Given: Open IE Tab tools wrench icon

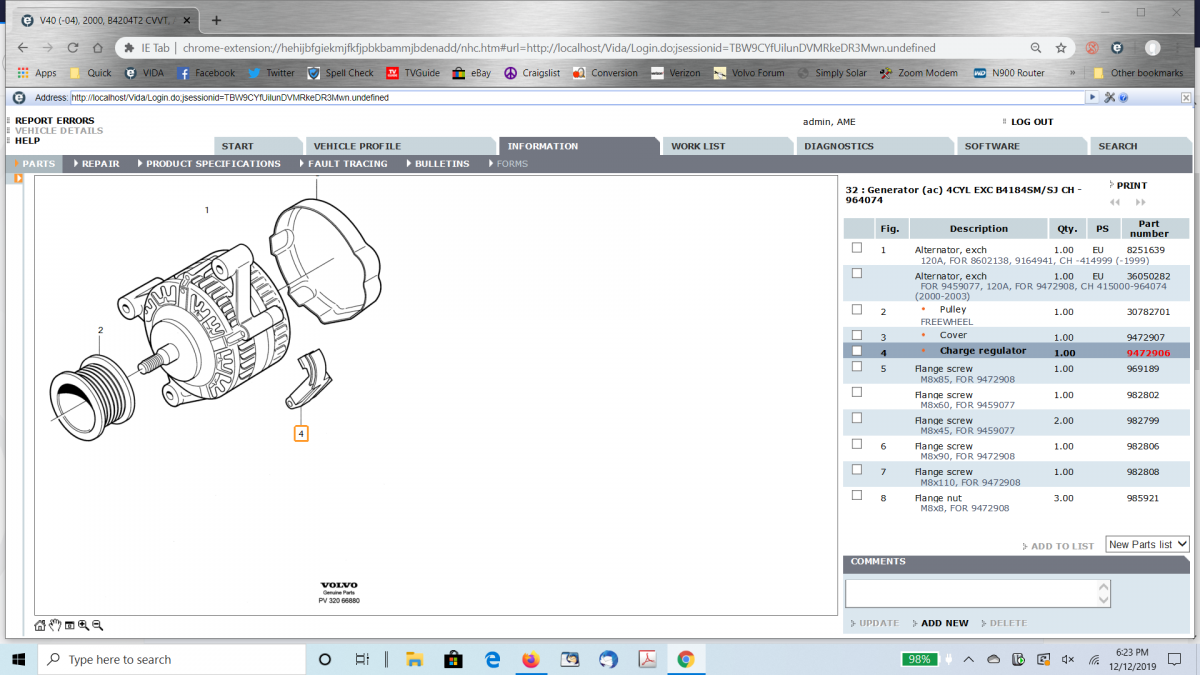Looking at the screenshot, I should tap(1109, 97).
